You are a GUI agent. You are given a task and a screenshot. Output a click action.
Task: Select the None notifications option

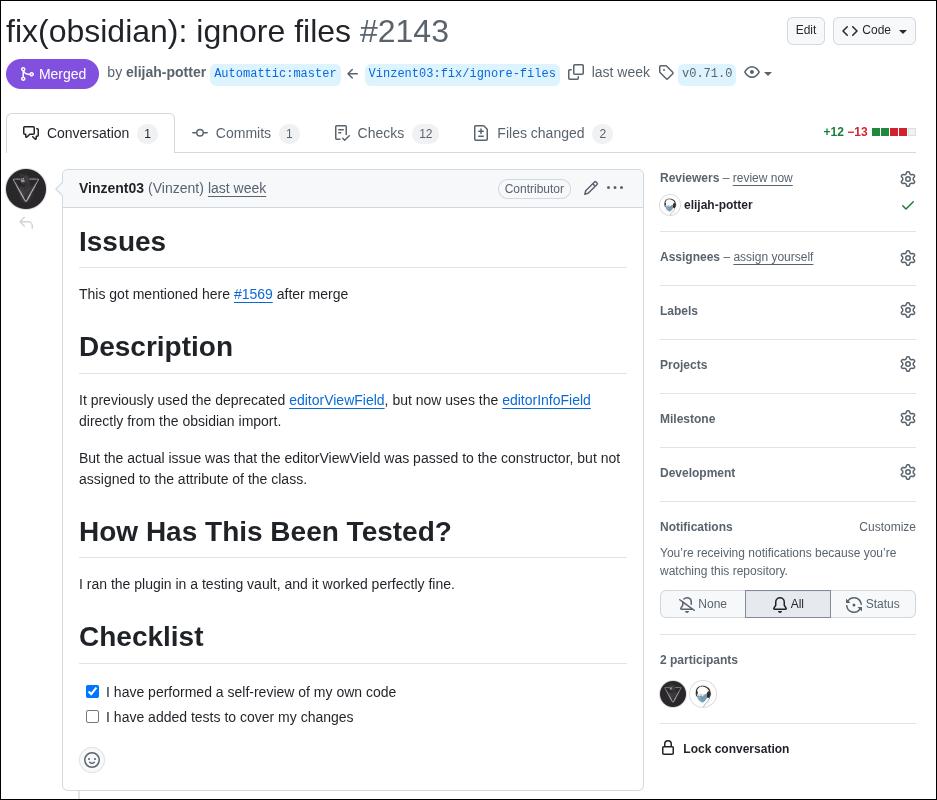pos(702,604)
